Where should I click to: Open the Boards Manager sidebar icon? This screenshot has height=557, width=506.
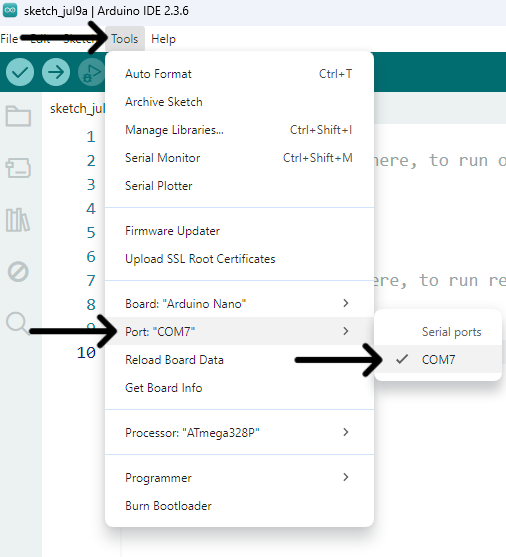(18, 168)
